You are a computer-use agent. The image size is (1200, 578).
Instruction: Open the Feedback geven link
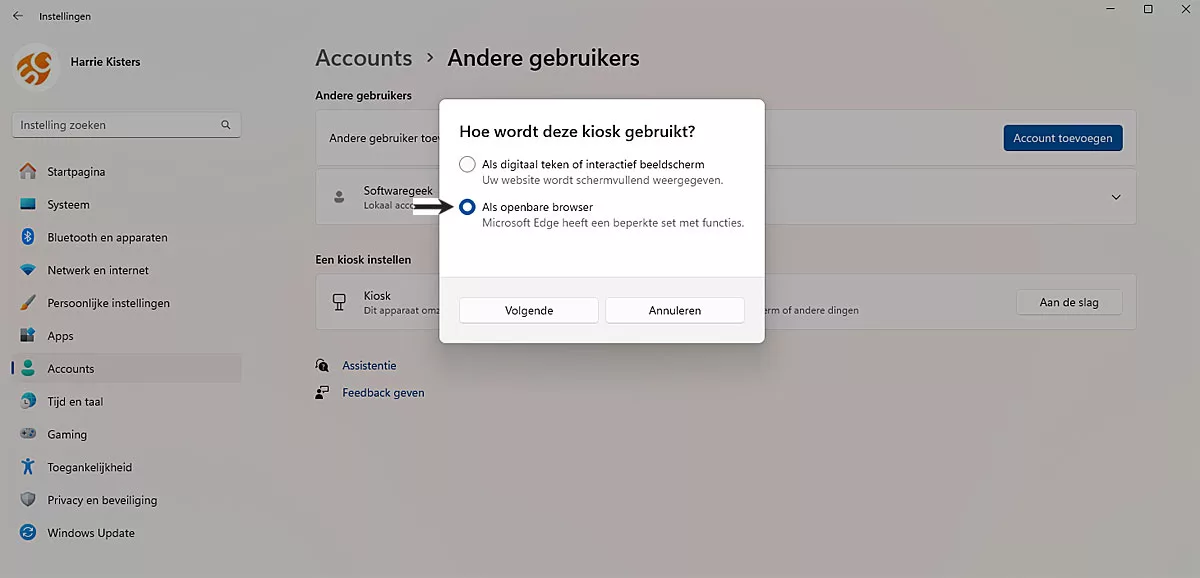[383, 393]
